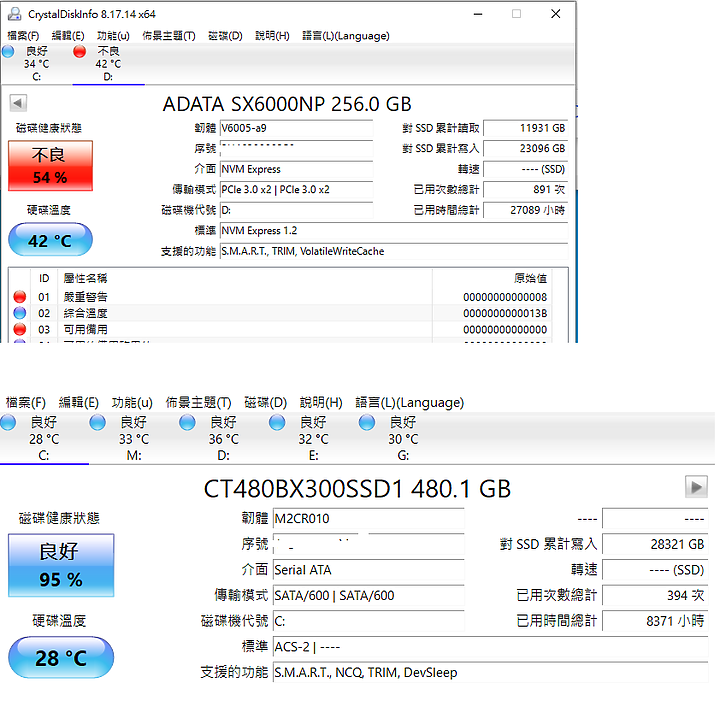Open the 說明(H) menu in lower window

[x=321, y=402]
